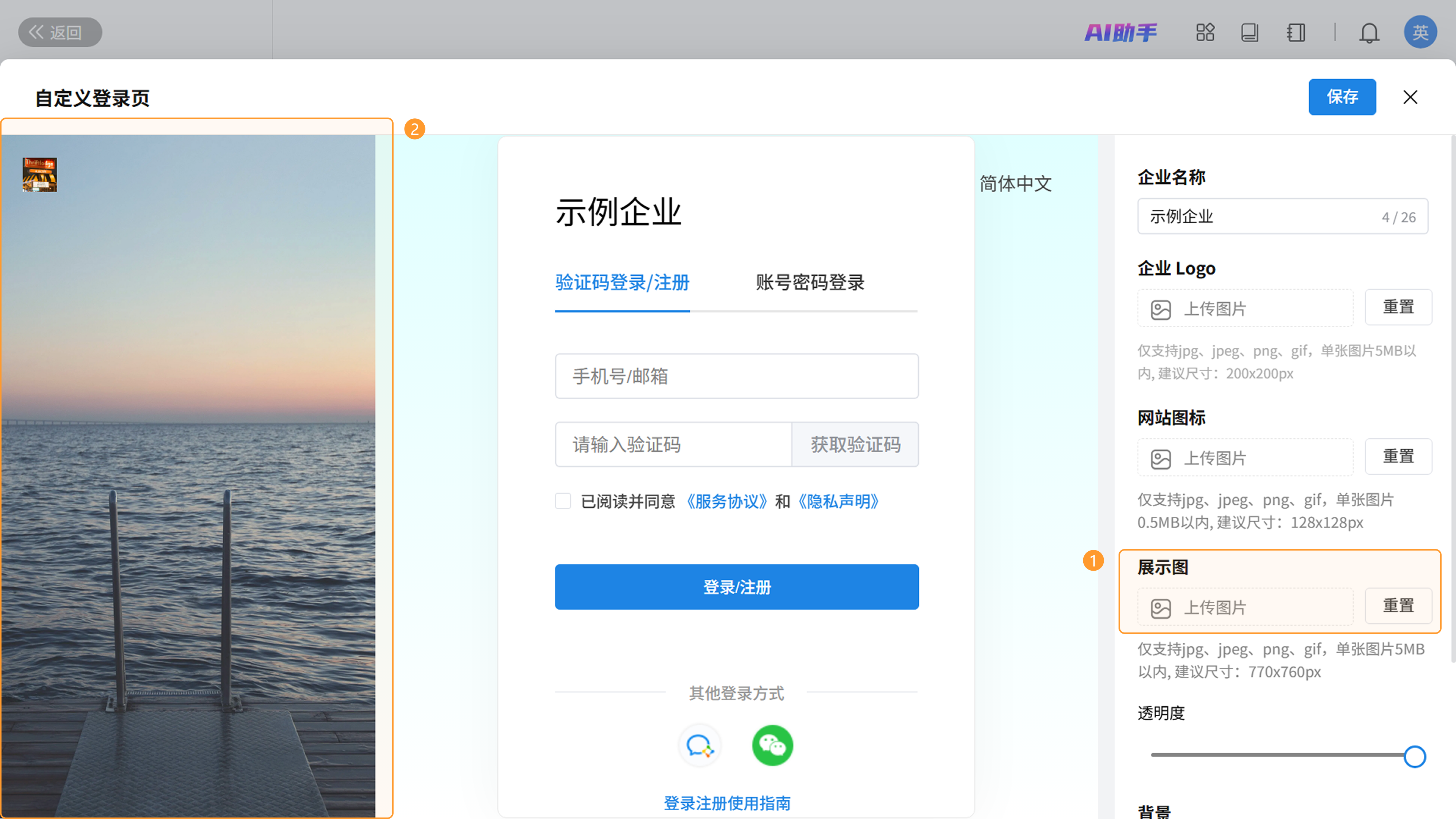Click the 保存 button
The height and width of the screenshot is (819, 1456).
click(1342, 97)
